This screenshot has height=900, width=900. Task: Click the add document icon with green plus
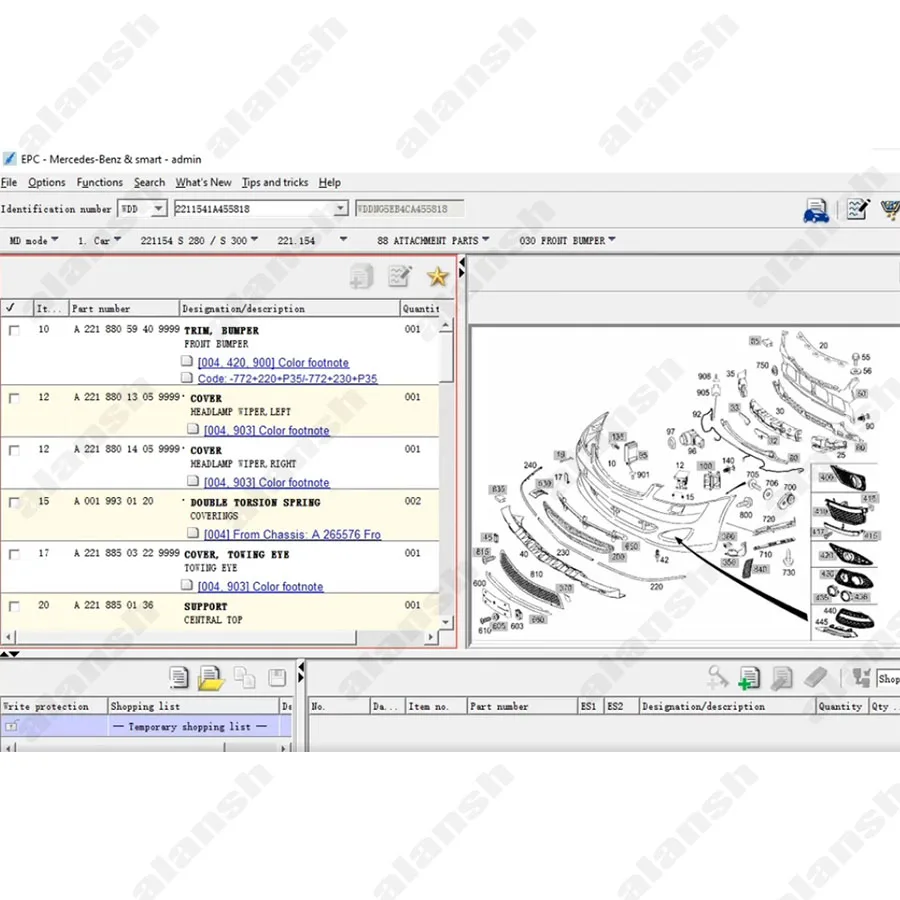748,678
